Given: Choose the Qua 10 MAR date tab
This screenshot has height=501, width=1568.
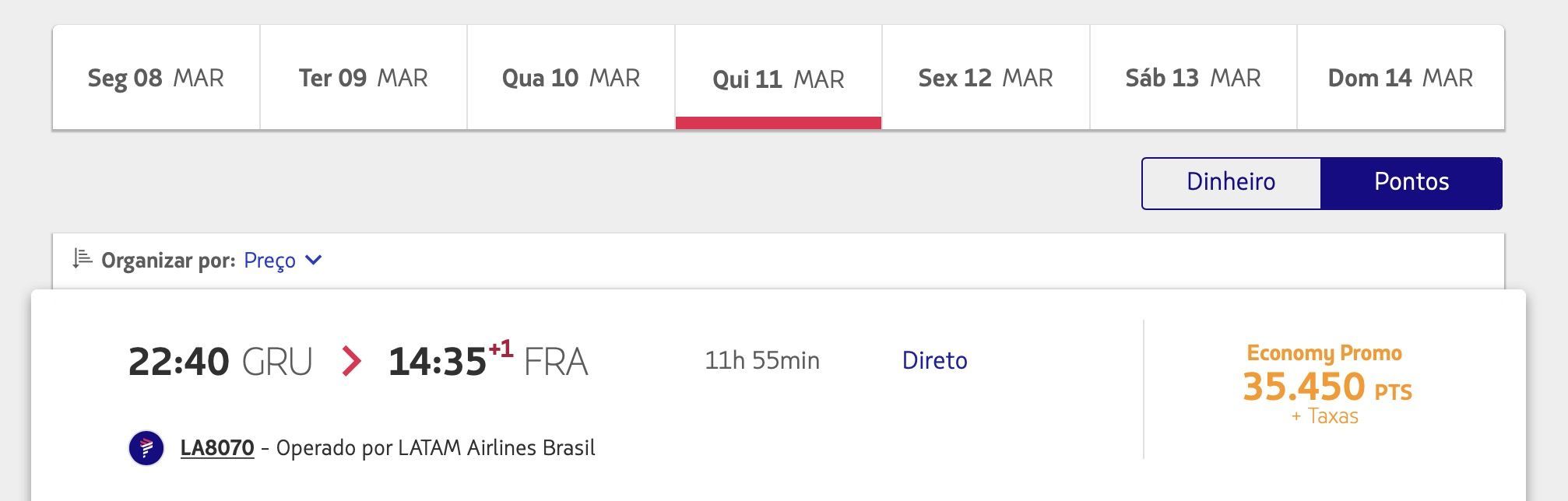Looking at the screenshot, I should tap(571, 77).
